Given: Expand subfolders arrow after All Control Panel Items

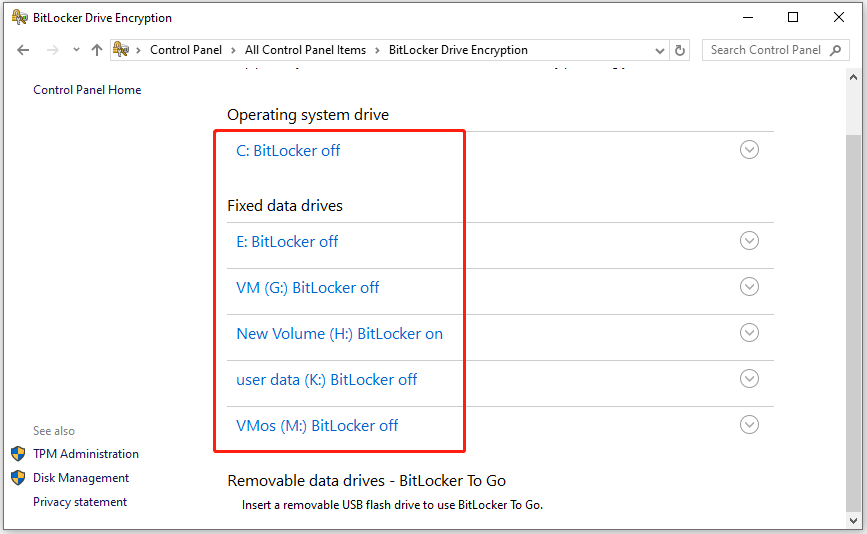Looking at the screenshot, I should (377, 50).
